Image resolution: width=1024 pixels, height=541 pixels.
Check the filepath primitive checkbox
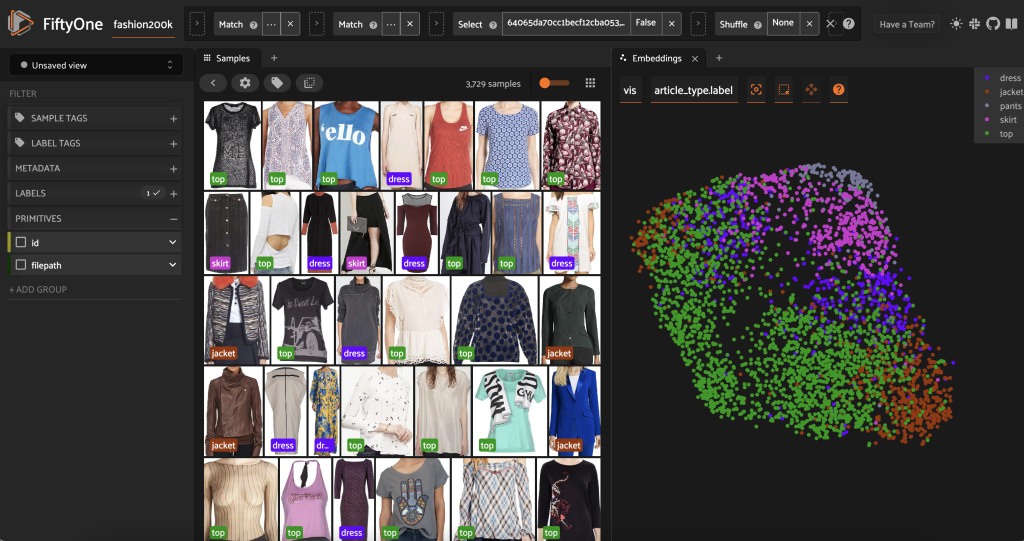21,265
